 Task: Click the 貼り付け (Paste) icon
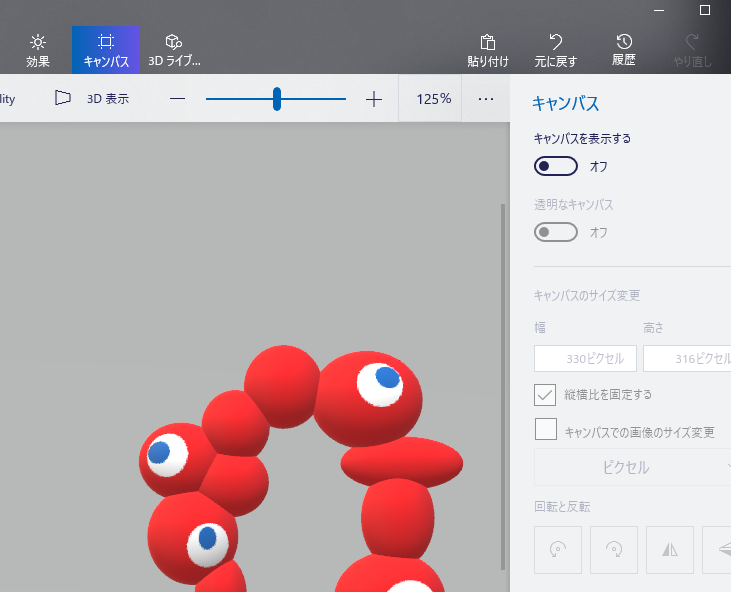pyautogui.click(x=488, y=50)
